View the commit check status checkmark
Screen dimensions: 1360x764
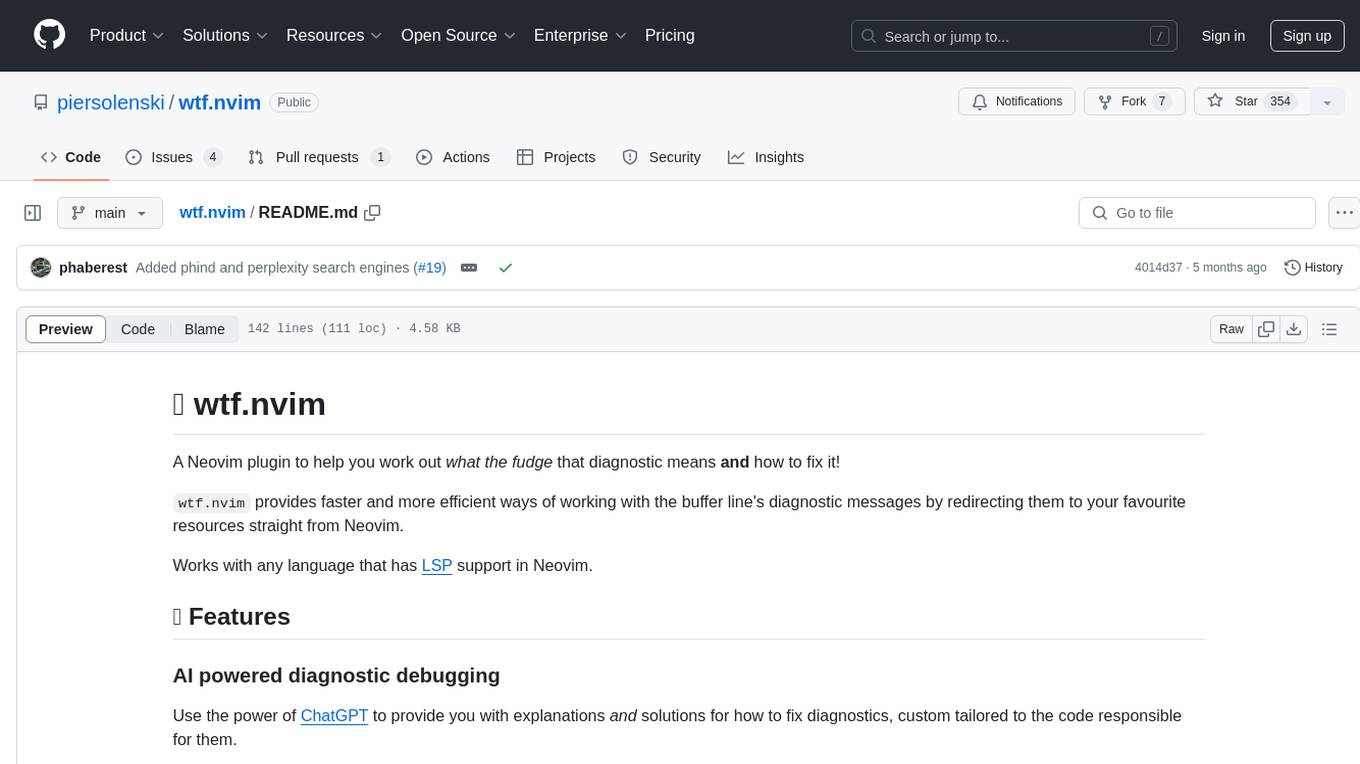[x=506, y=267]
